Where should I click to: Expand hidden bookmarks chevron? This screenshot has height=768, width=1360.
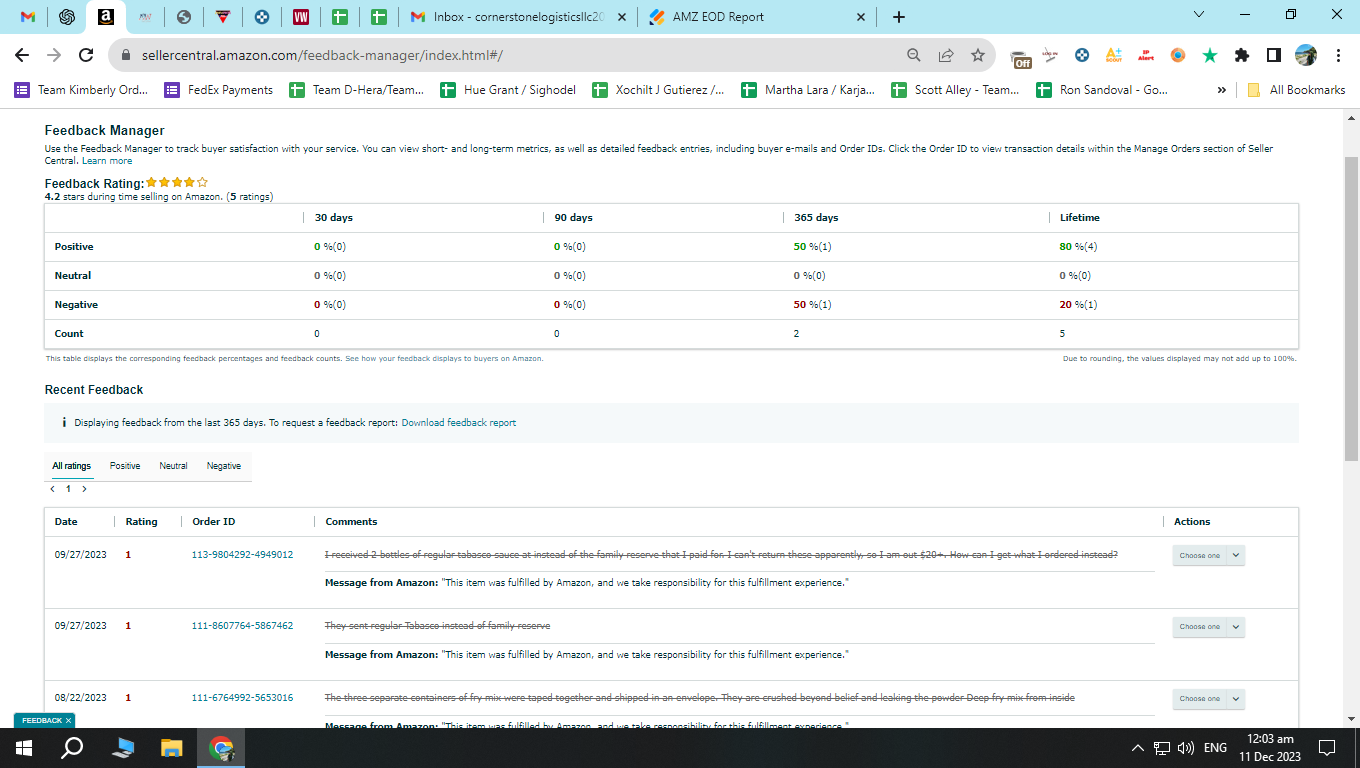pyautogui.click(x=1221, y=90)
